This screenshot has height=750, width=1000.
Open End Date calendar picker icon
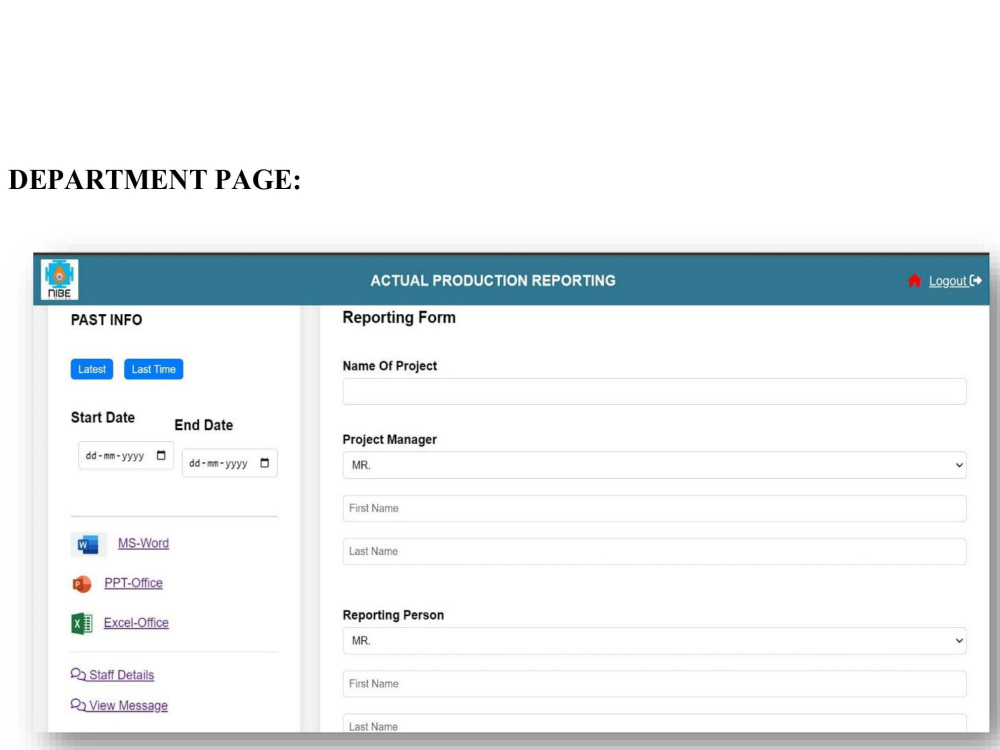coord(265,463)
